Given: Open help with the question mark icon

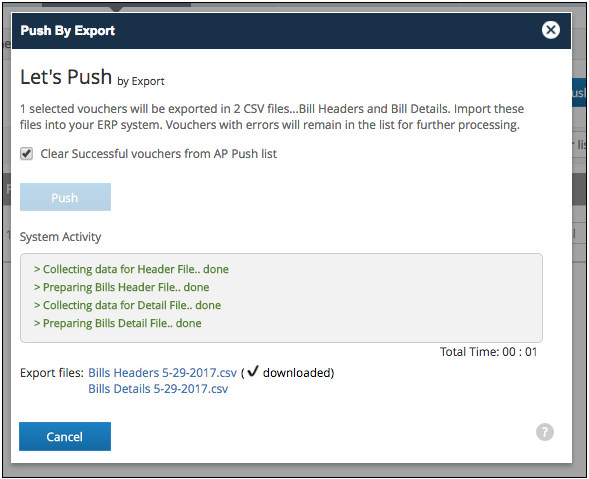Looking at the screenshot, I should pyautogui.click(x=545, y=432).
